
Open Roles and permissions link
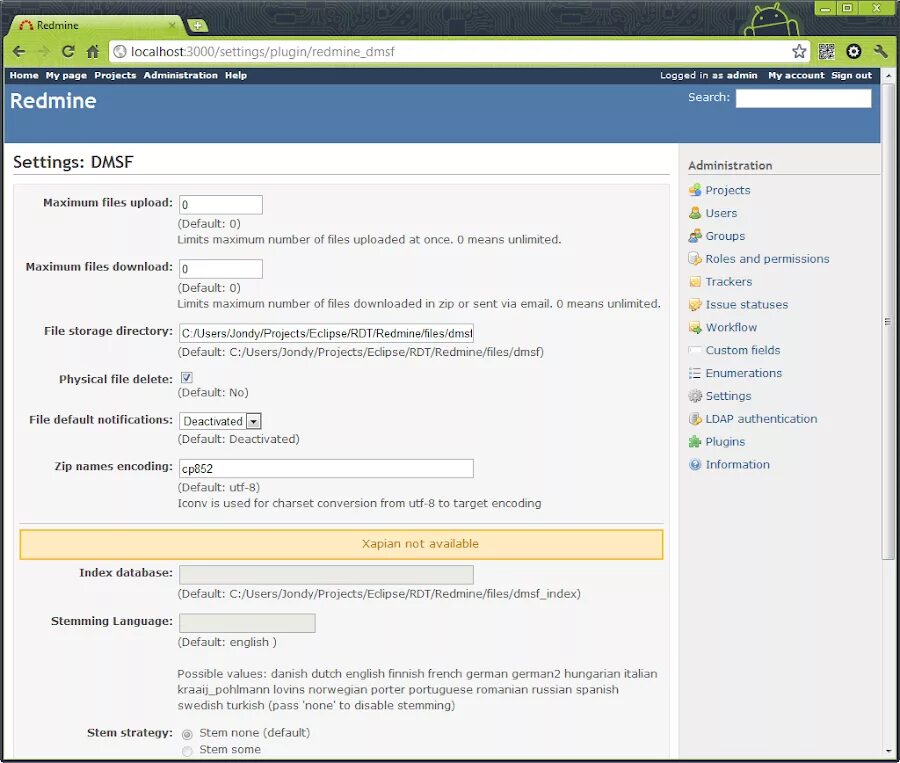767,259
